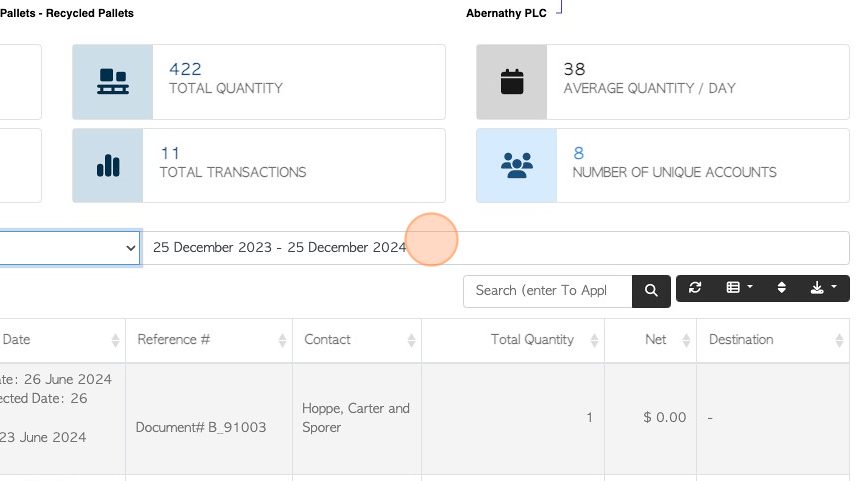
Task: Open the 11 total transactions link
Action: (170, 153)
